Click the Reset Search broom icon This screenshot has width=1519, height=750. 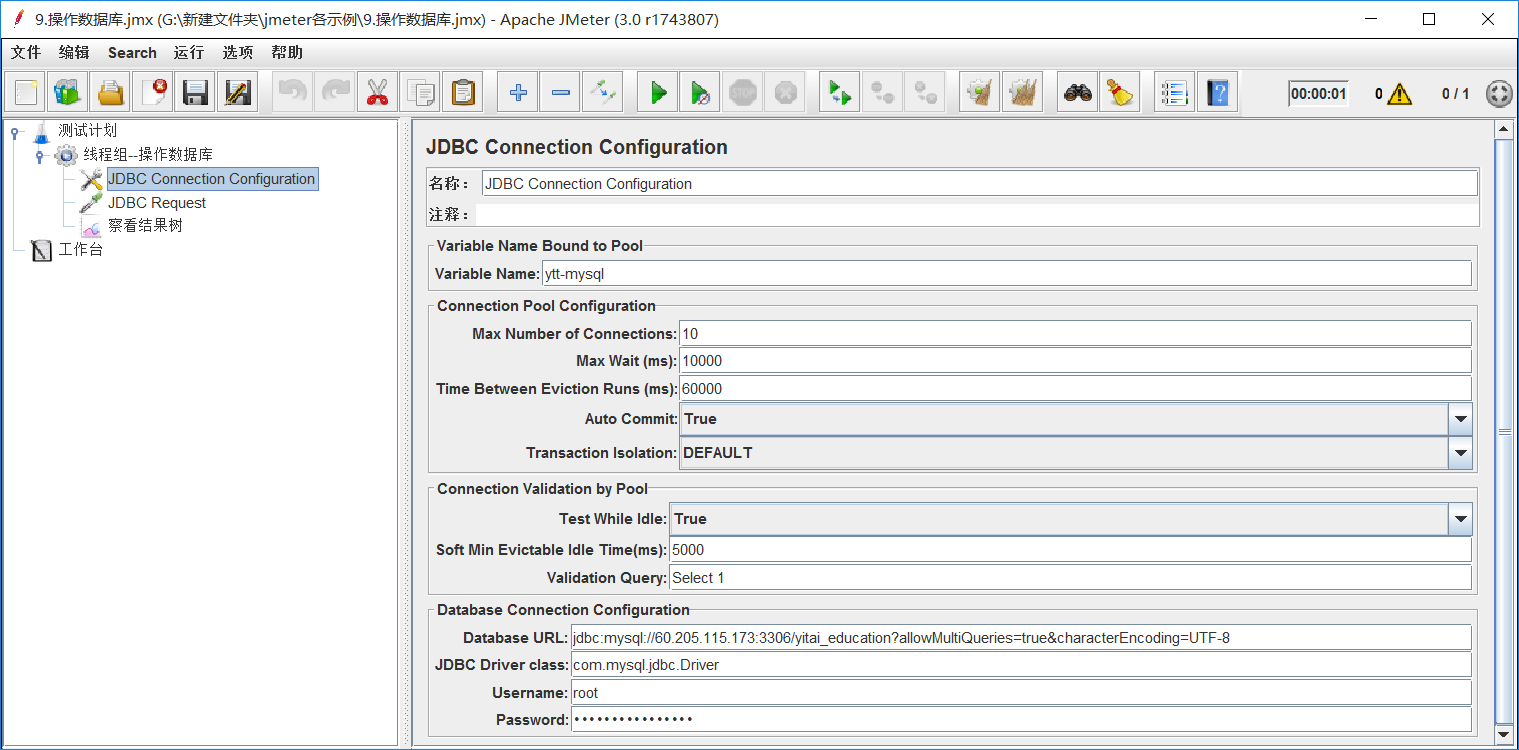click(x=1120, y=93)
